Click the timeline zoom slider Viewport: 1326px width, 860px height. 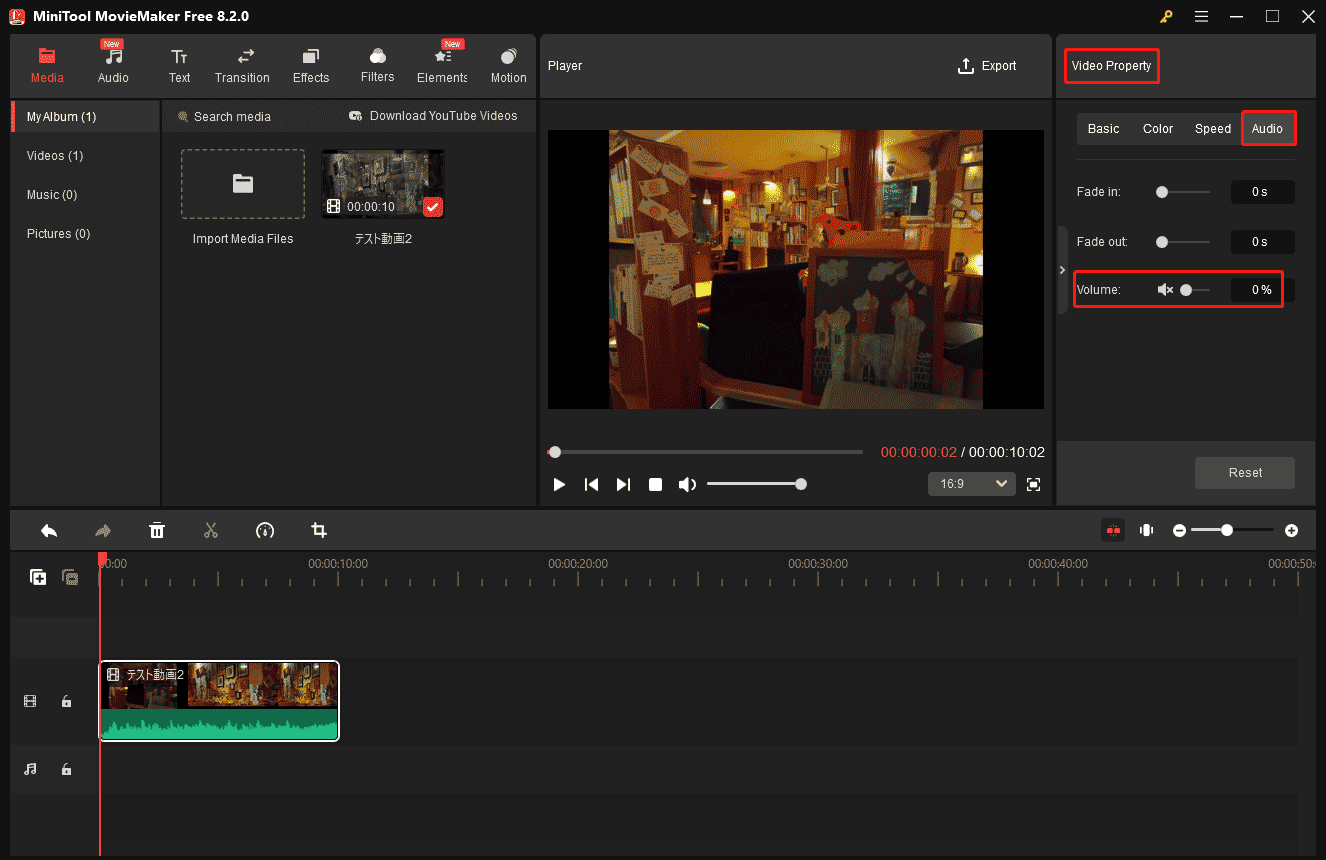[1234, 530]
